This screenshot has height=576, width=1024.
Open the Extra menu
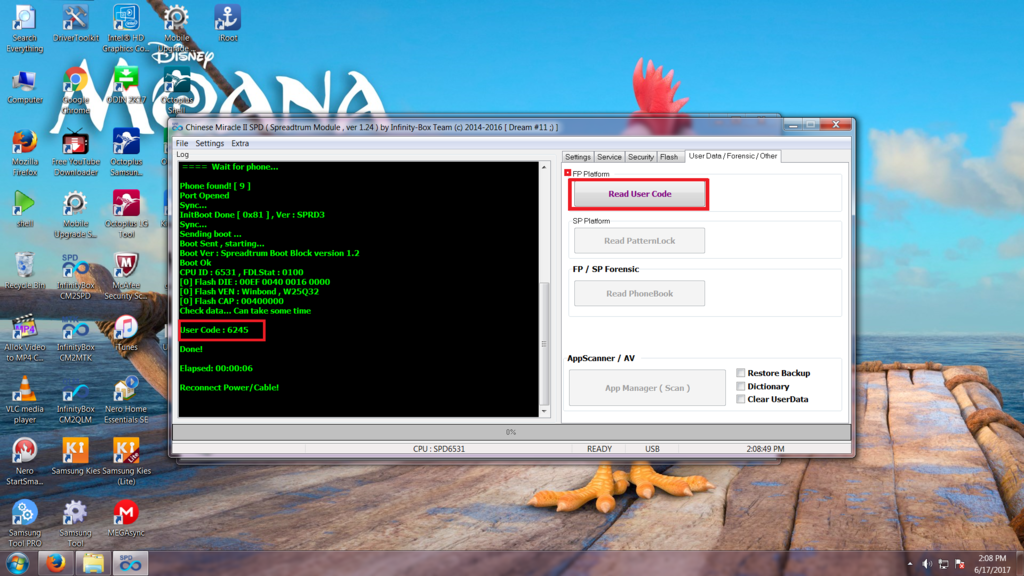point(240,143)
